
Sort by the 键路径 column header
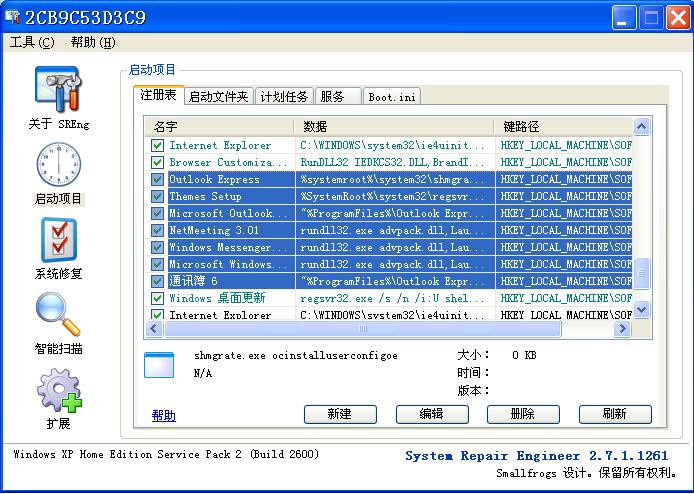[x=563, y=127]
